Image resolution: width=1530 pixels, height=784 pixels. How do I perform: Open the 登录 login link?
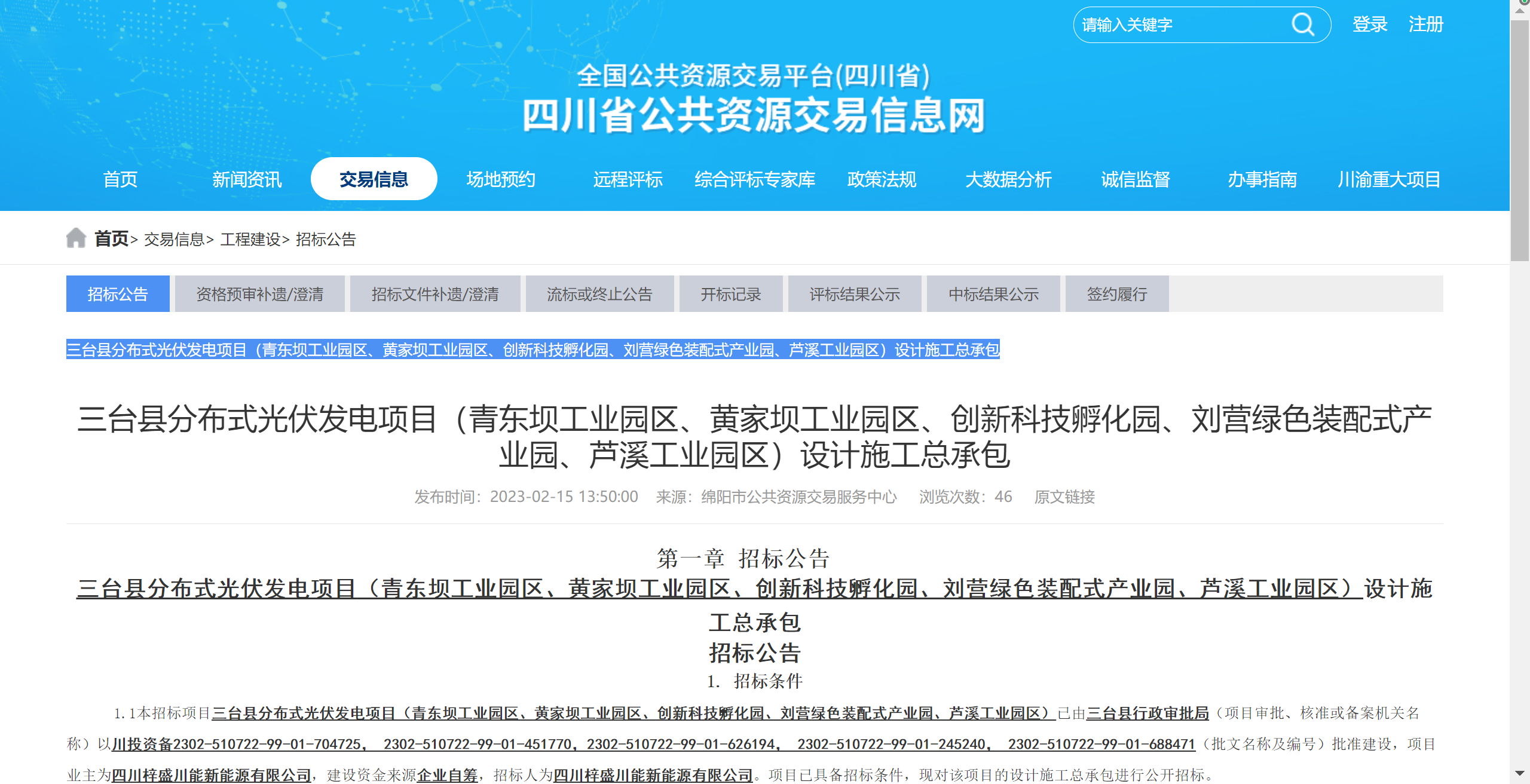[x=1370, y=24]
